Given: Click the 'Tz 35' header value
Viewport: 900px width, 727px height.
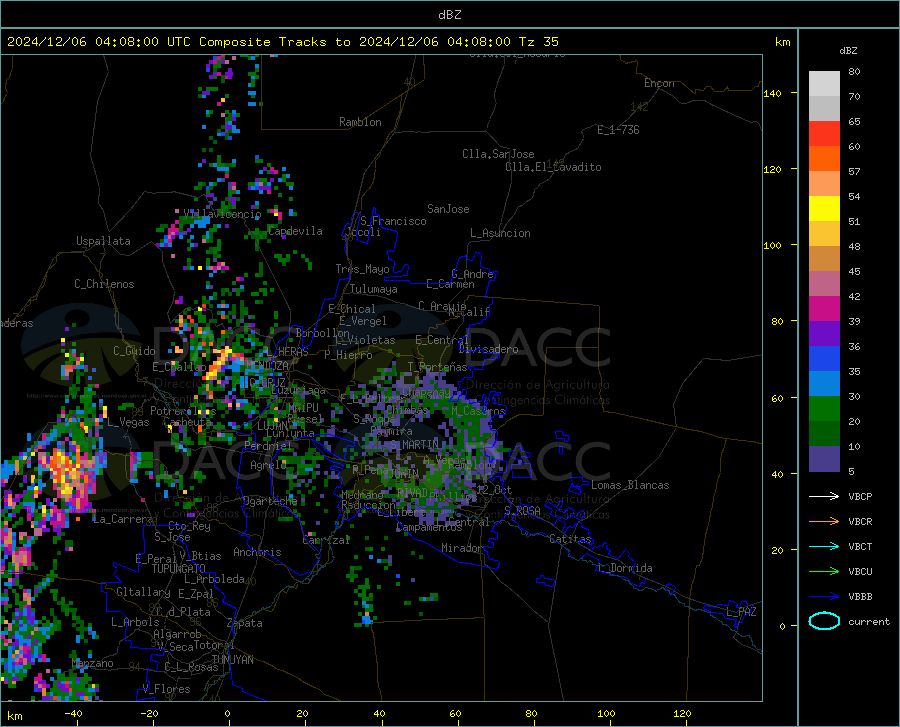Looking at the screenshot, I should tap(538, 42).
